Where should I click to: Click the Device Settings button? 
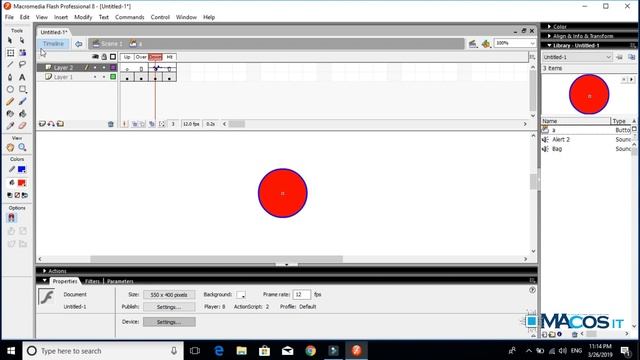point(169,322)
